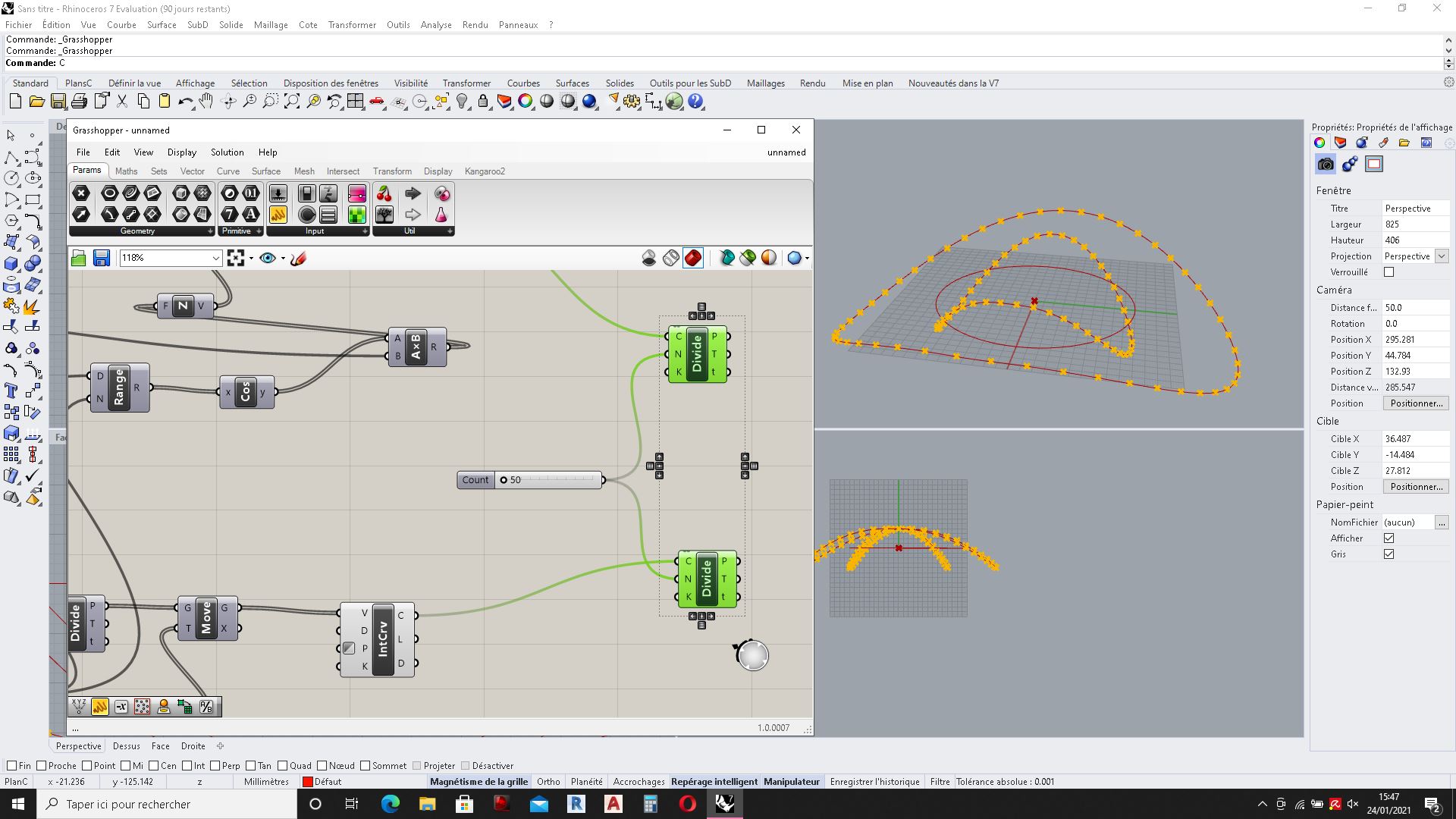Expand the Util panel group
This screenshot has width=1456, height=819.
tap(450, 231)
